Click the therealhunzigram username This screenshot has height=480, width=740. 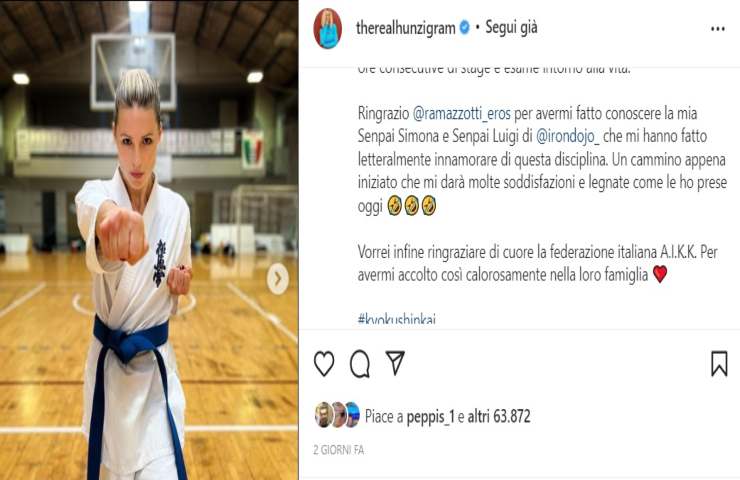coord(405,28)
